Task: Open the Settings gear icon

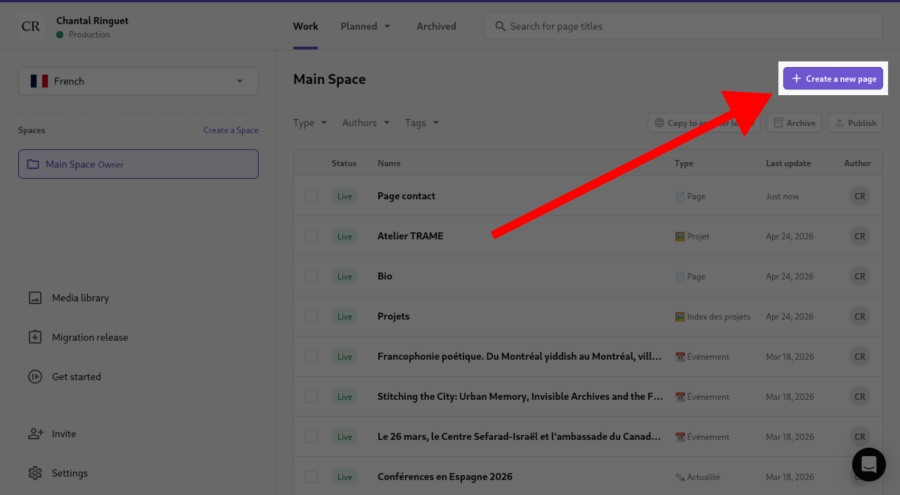Action: pyautogui.click(x=35, y=473)
